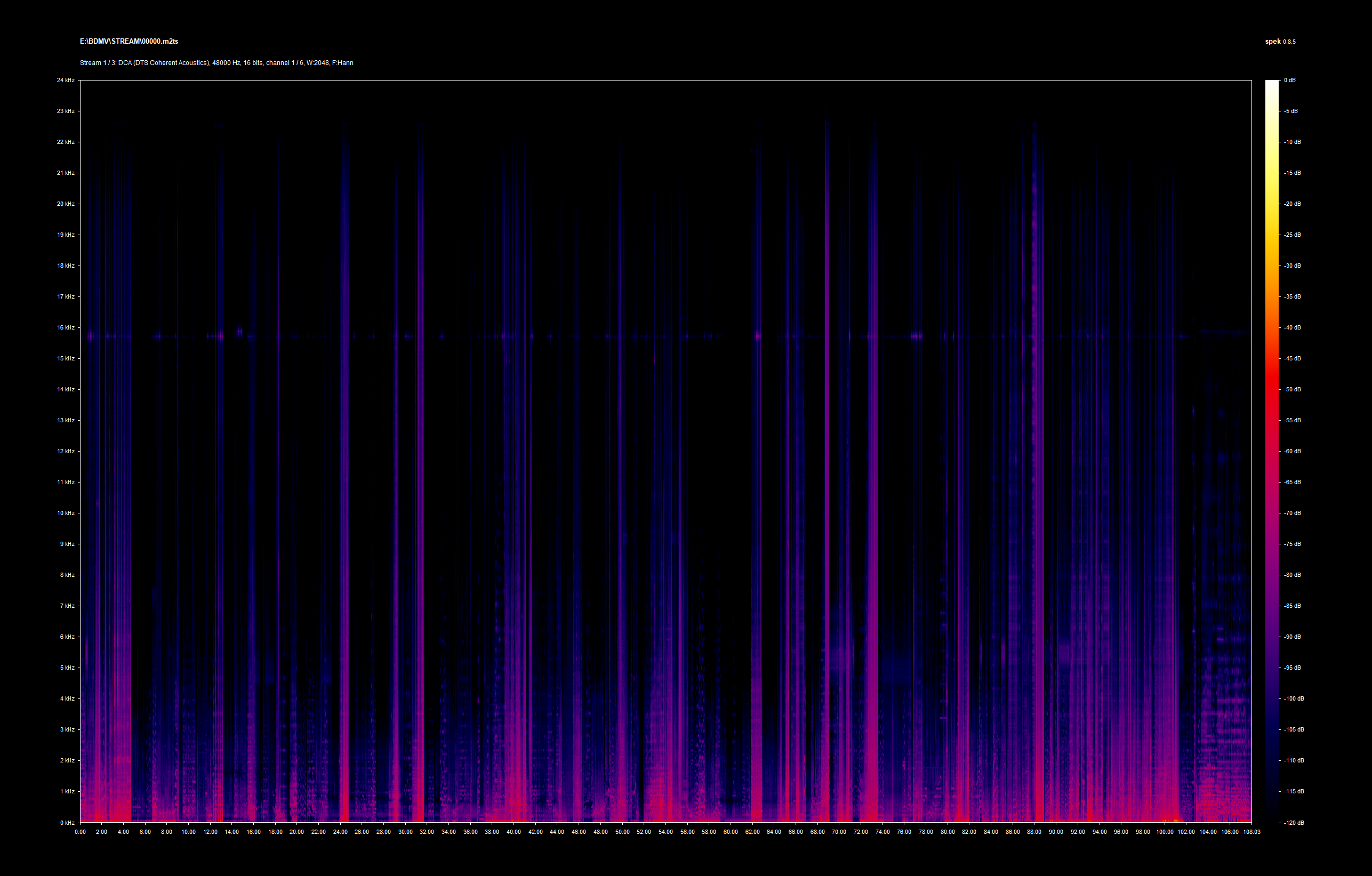Image resolution: width=1372 pixels, height=876 pixels.
Task: Click the white top of the dB color scale
Action: [1272, 84]
